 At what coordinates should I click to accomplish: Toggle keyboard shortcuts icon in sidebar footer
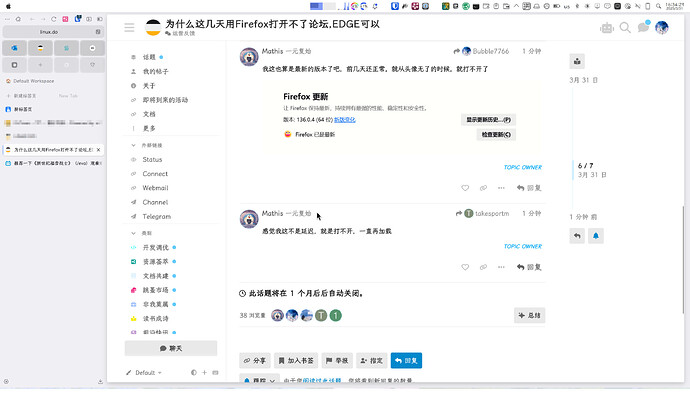pyautogui.click(x=215, y=373)
